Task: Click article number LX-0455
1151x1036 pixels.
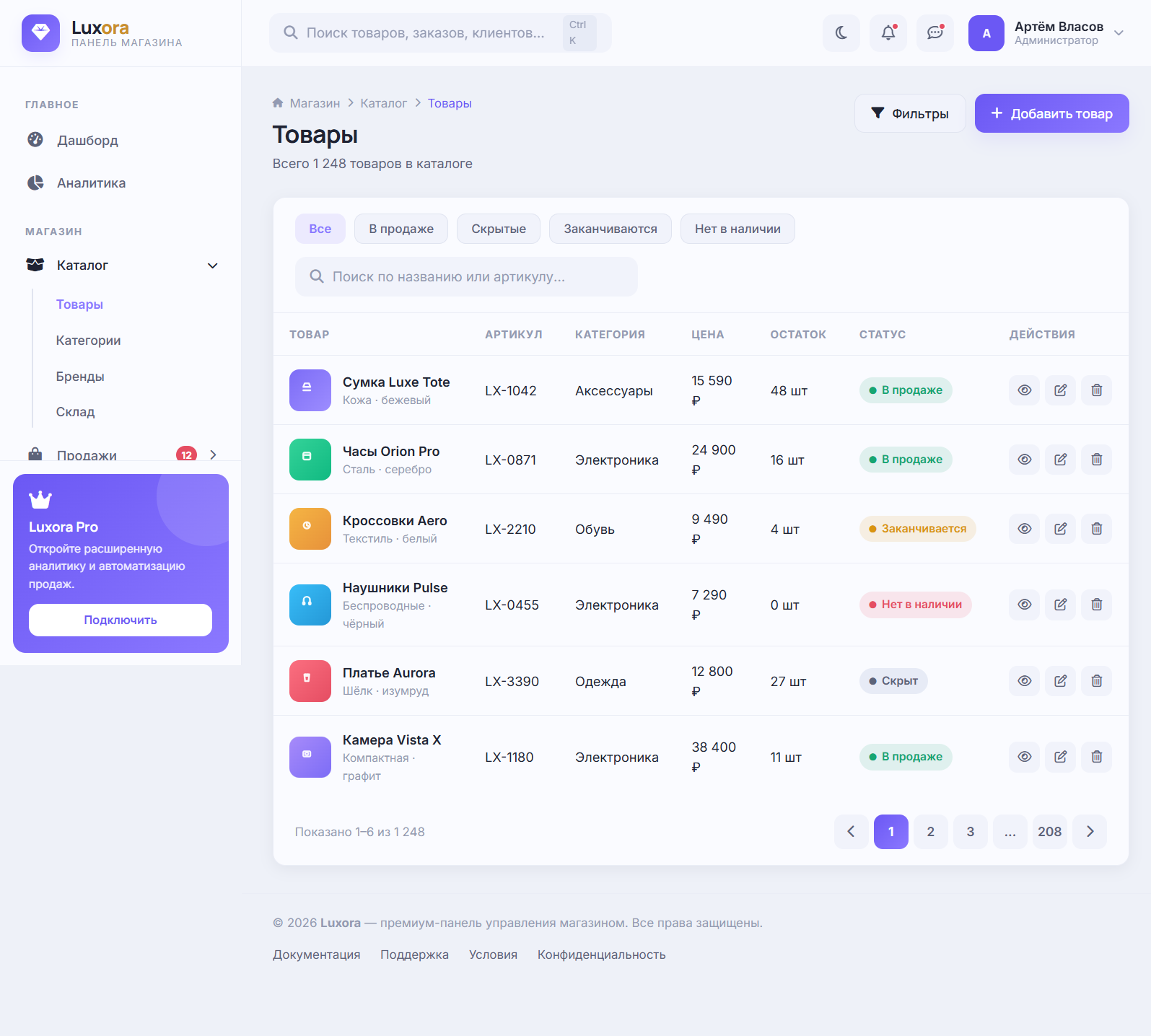Action: pos(512,605)
